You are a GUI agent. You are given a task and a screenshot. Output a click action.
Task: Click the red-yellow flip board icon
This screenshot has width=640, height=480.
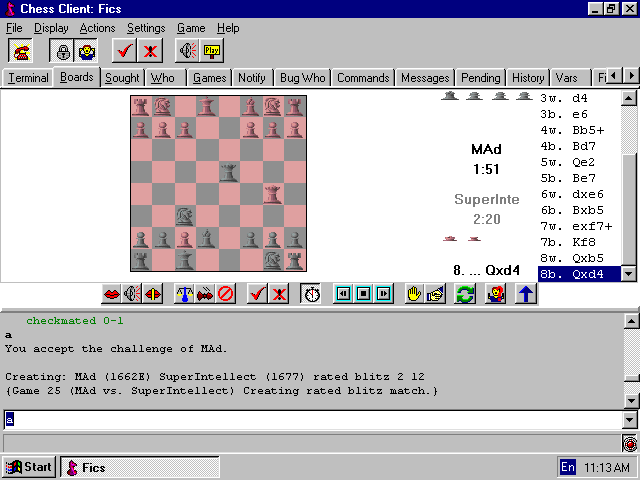click(x=153, y=294)
